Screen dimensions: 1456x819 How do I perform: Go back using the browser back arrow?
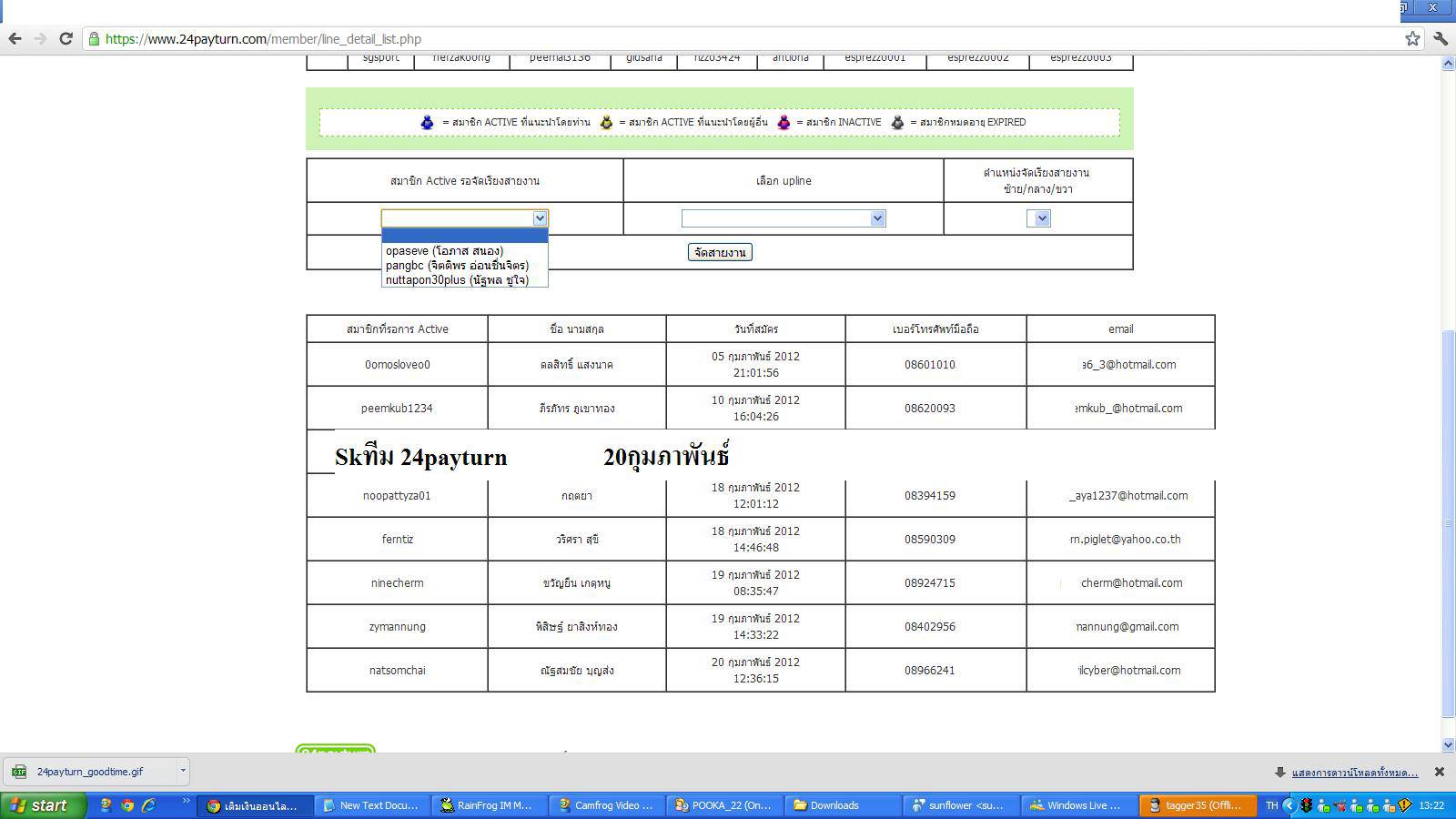[x=15, y=38]
